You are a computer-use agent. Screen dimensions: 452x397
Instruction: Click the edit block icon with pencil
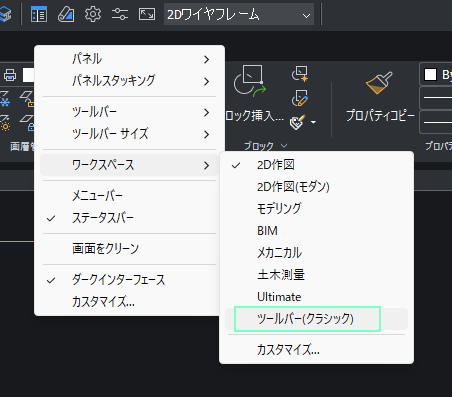[300, 98]
